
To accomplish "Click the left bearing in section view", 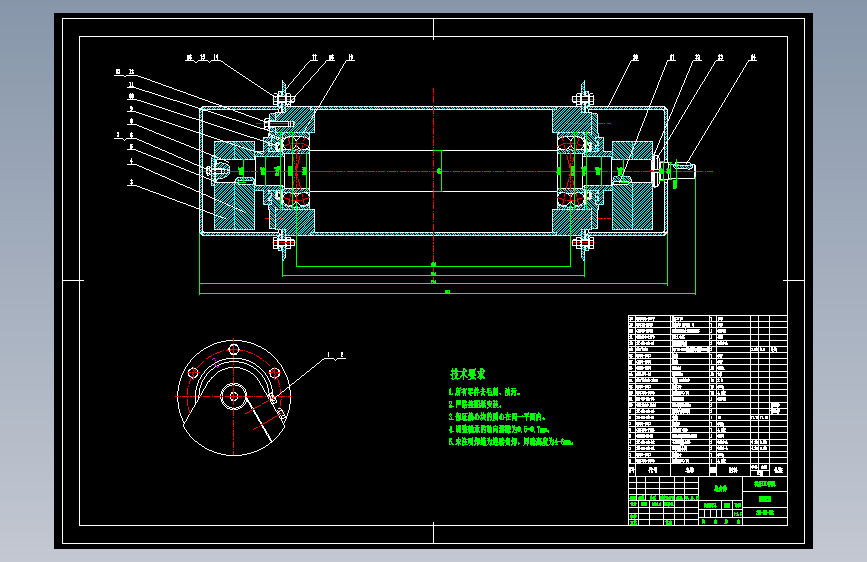I will pos(296,171).
